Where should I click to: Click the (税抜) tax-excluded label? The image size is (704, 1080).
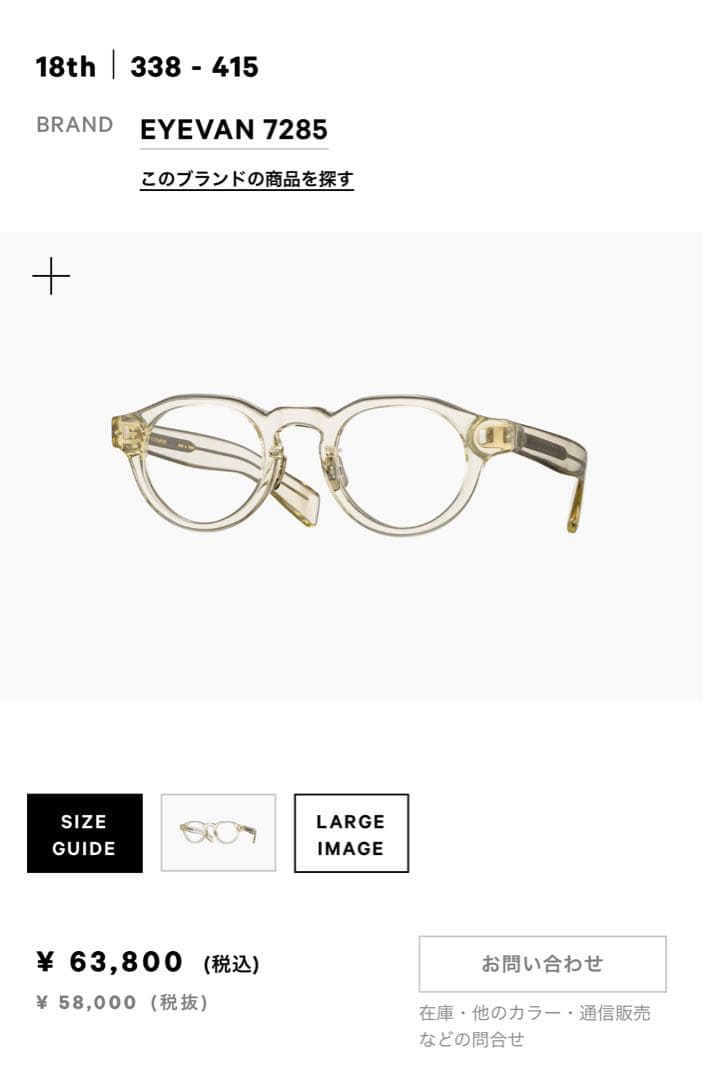coord(179,1002)
